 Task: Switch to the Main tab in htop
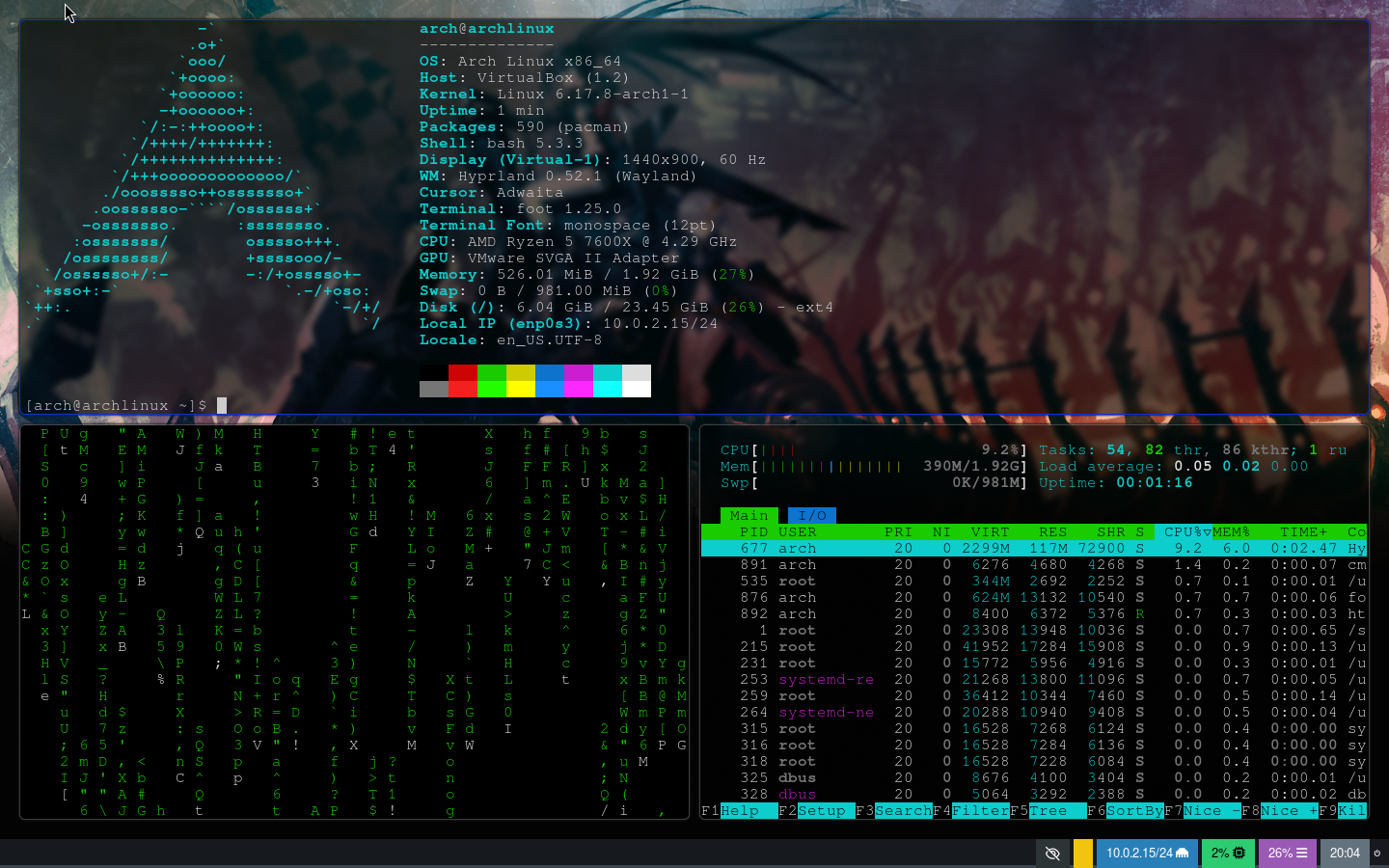(x=749, y=516)
